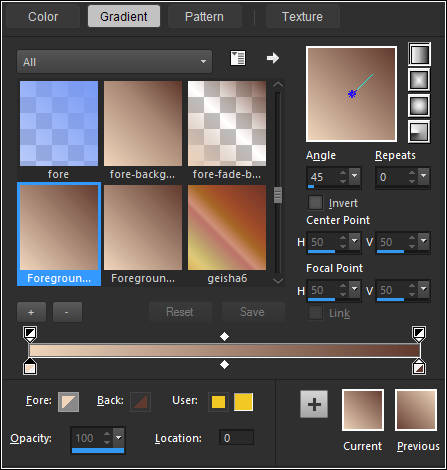447x470 pixels.
Task: Select the rectangular gradient style icon
Action: [419, 80]
